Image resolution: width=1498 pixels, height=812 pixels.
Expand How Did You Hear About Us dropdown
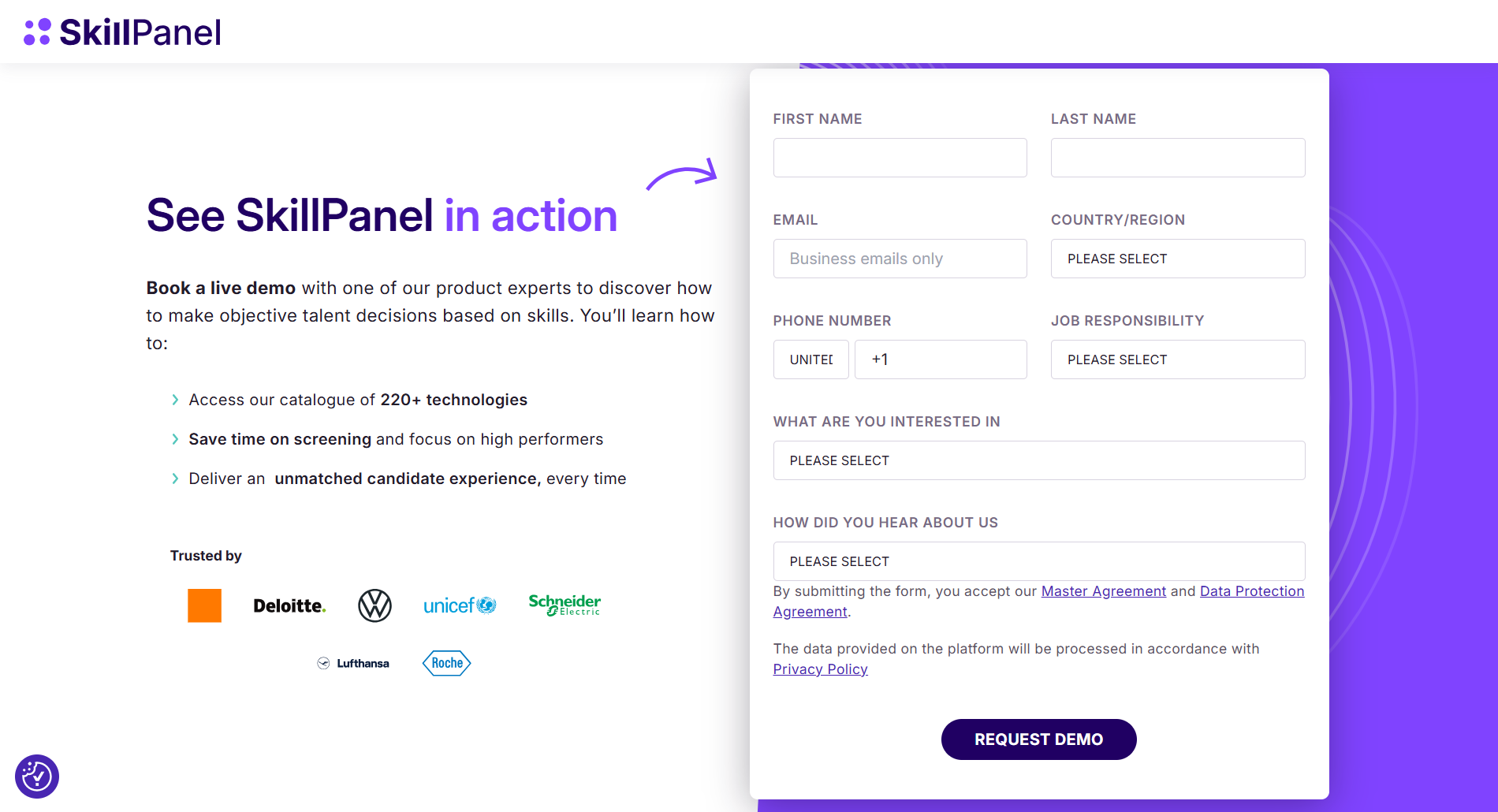coord(1038,561)
